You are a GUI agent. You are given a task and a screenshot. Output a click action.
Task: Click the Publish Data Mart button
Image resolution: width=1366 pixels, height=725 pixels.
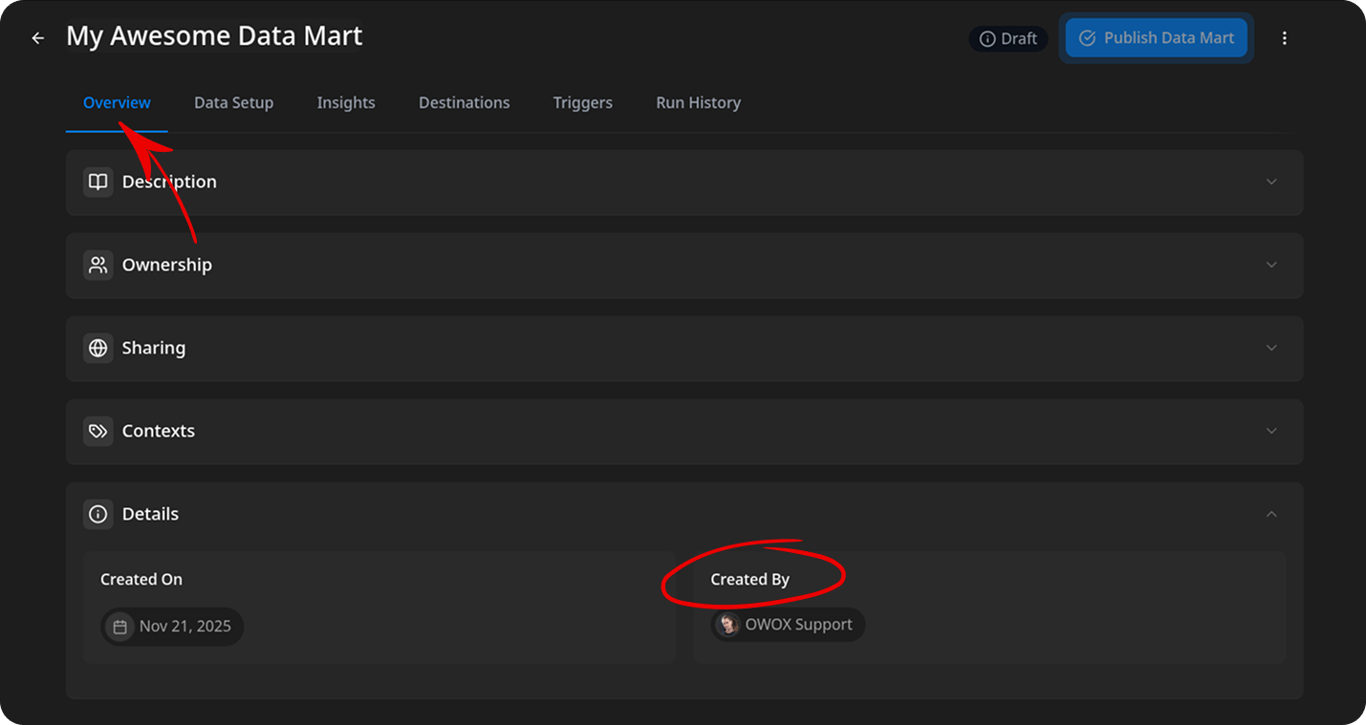point(1156,38)
